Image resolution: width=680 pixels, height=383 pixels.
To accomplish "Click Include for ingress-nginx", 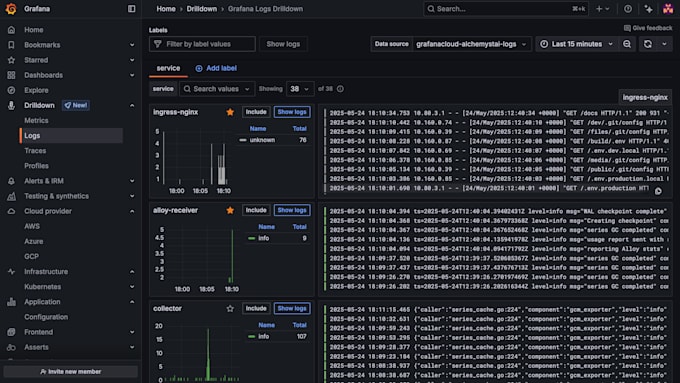I will (x=256, y=112).
